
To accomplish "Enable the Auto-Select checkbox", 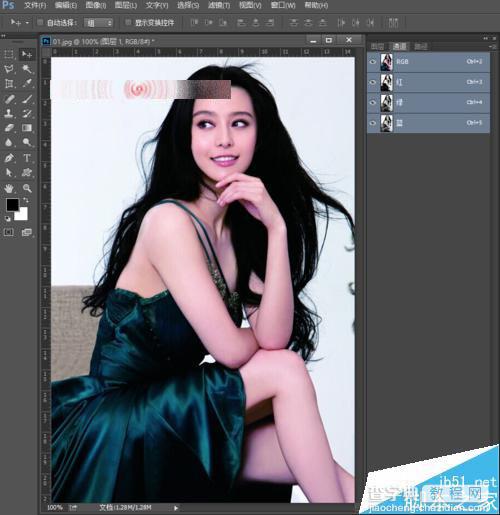I will click(x=40, y=23).
